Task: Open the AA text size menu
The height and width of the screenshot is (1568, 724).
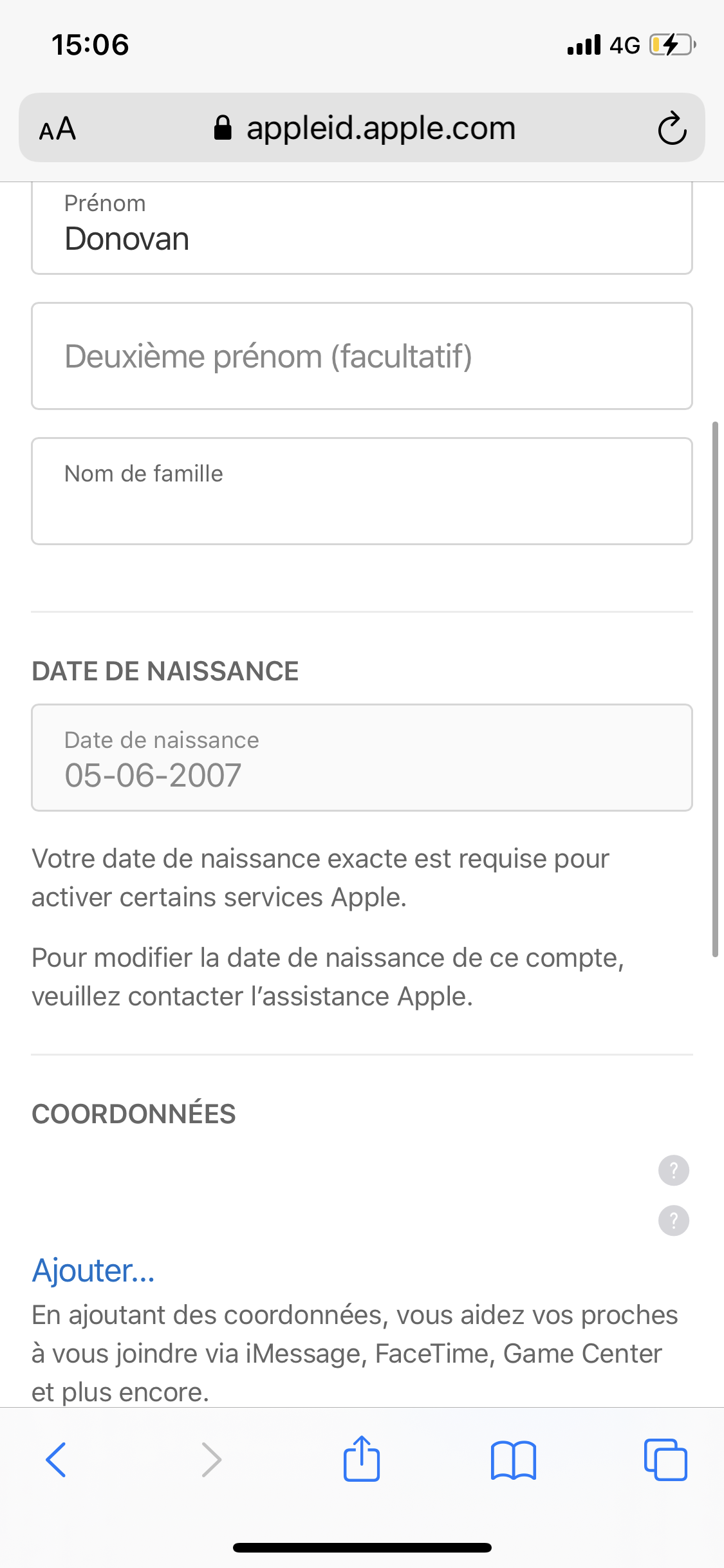Action: click(x=57, y=129)
